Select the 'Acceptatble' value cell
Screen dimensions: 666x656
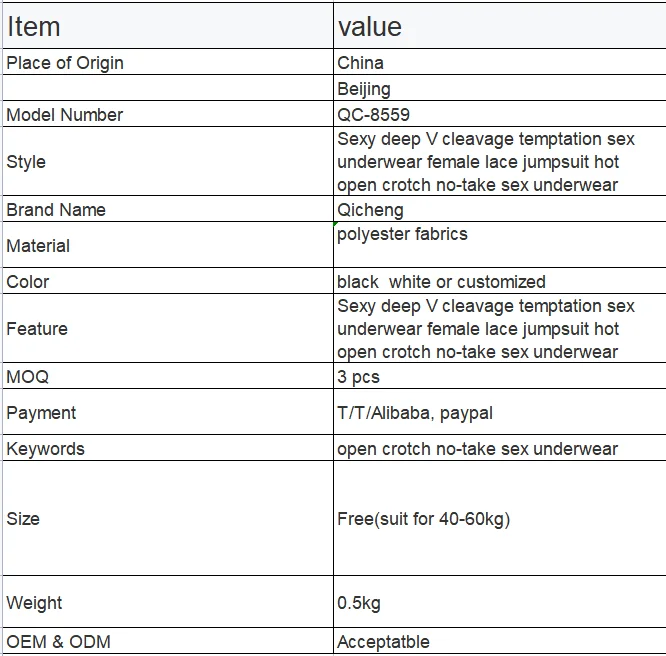tap(500, 641)
